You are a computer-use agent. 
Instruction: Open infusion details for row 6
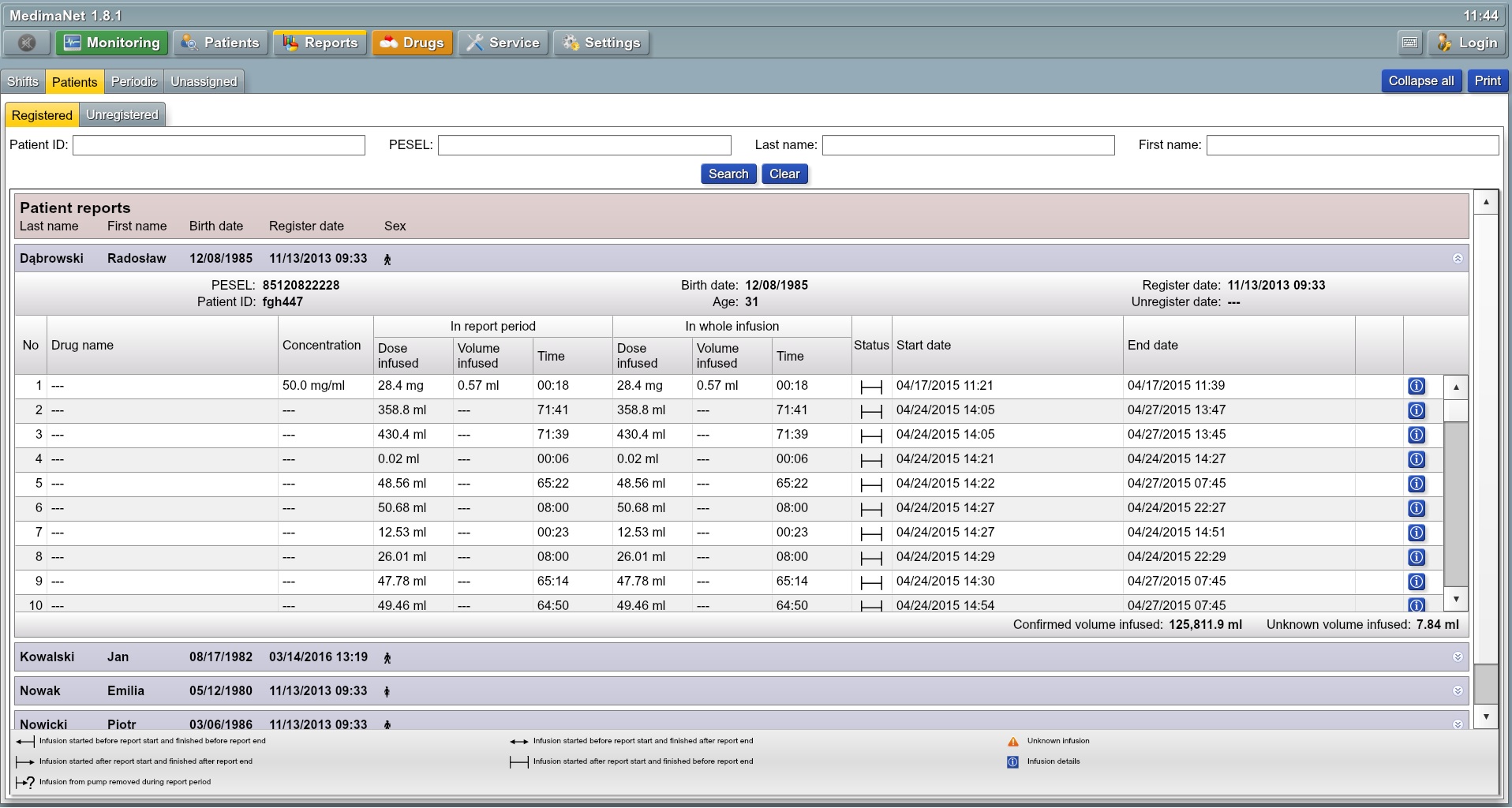(1417, 508)
